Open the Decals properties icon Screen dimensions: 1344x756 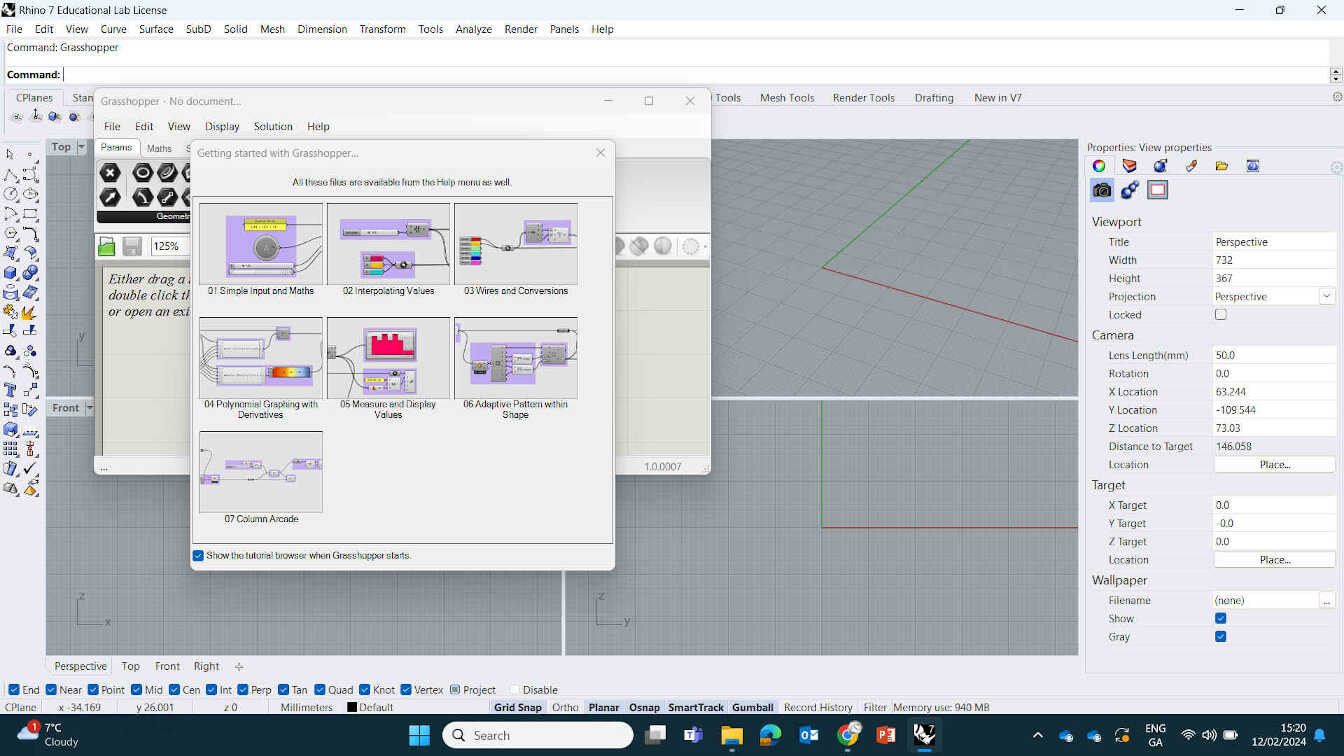coord(1191,166)
